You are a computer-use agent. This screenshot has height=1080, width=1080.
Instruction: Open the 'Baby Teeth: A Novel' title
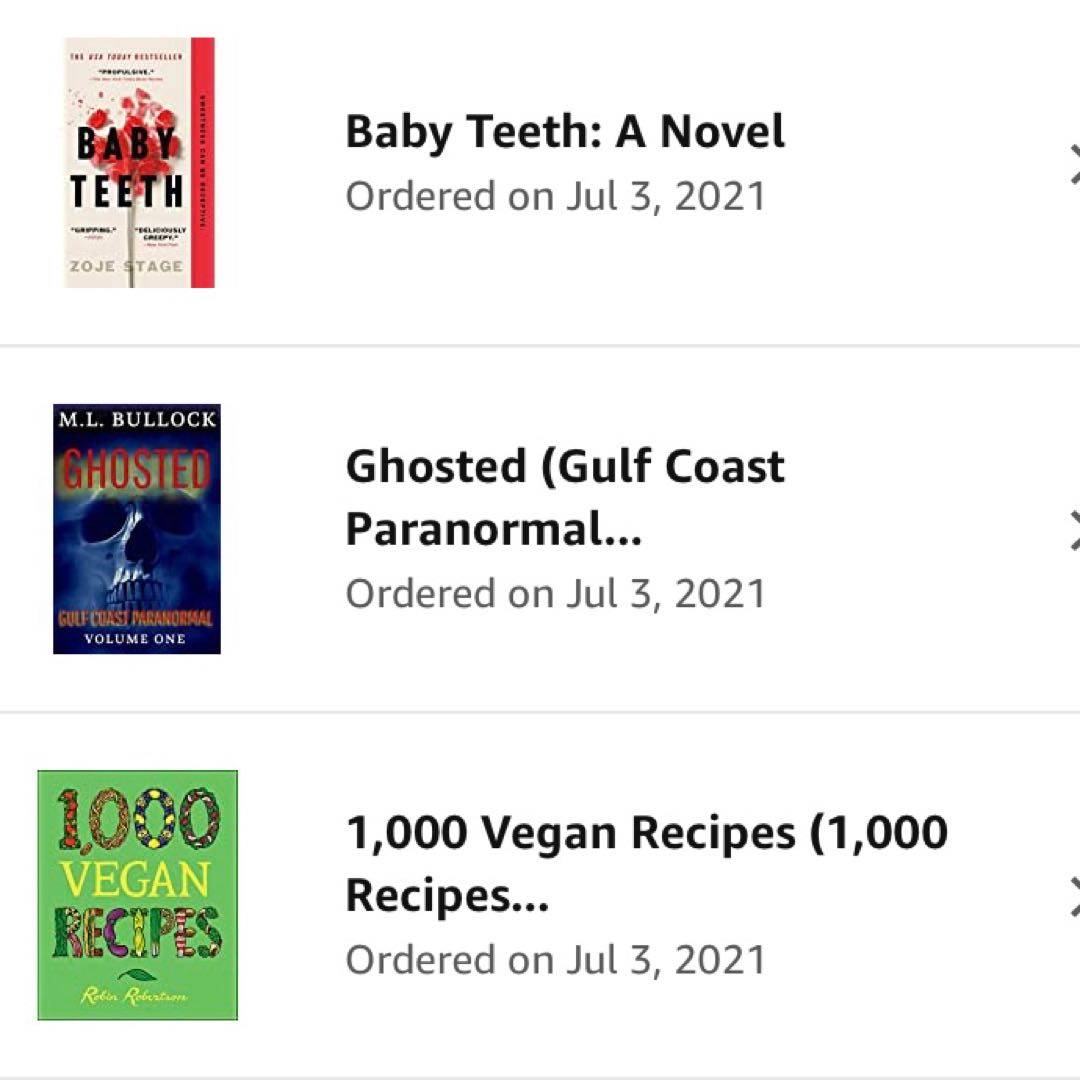pyautogui.click(x=565, y=132)
